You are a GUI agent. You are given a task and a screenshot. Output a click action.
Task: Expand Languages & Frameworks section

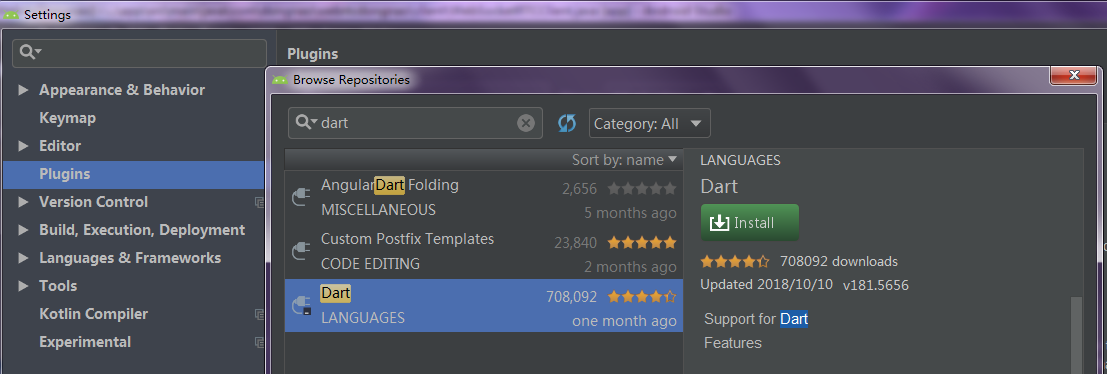(x=23, y=258)
